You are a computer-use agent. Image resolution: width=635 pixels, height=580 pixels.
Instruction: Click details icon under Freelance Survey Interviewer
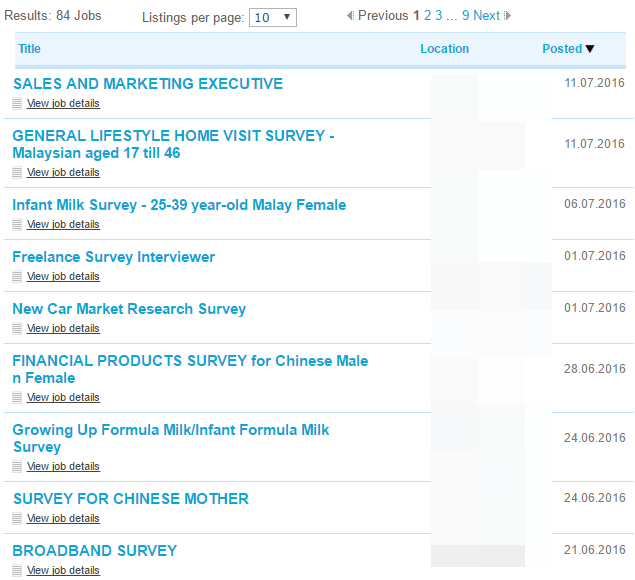pos(17,276)
